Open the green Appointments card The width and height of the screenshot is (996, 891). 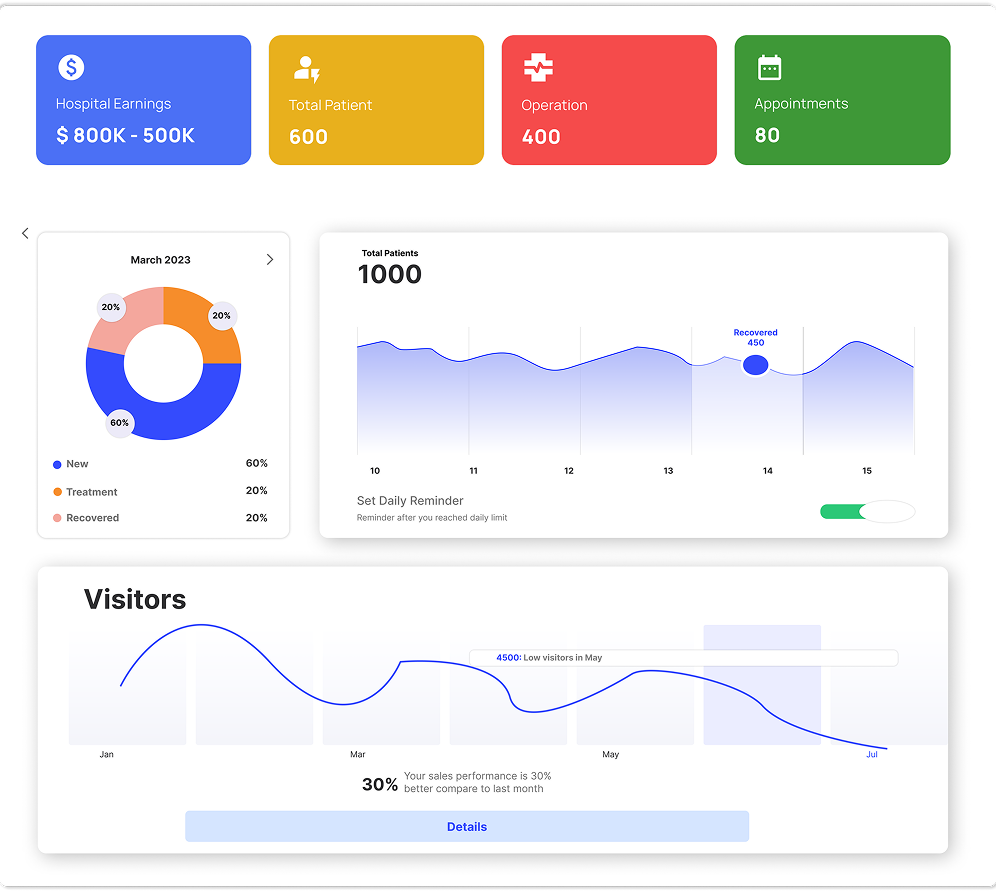click(842, 100)
